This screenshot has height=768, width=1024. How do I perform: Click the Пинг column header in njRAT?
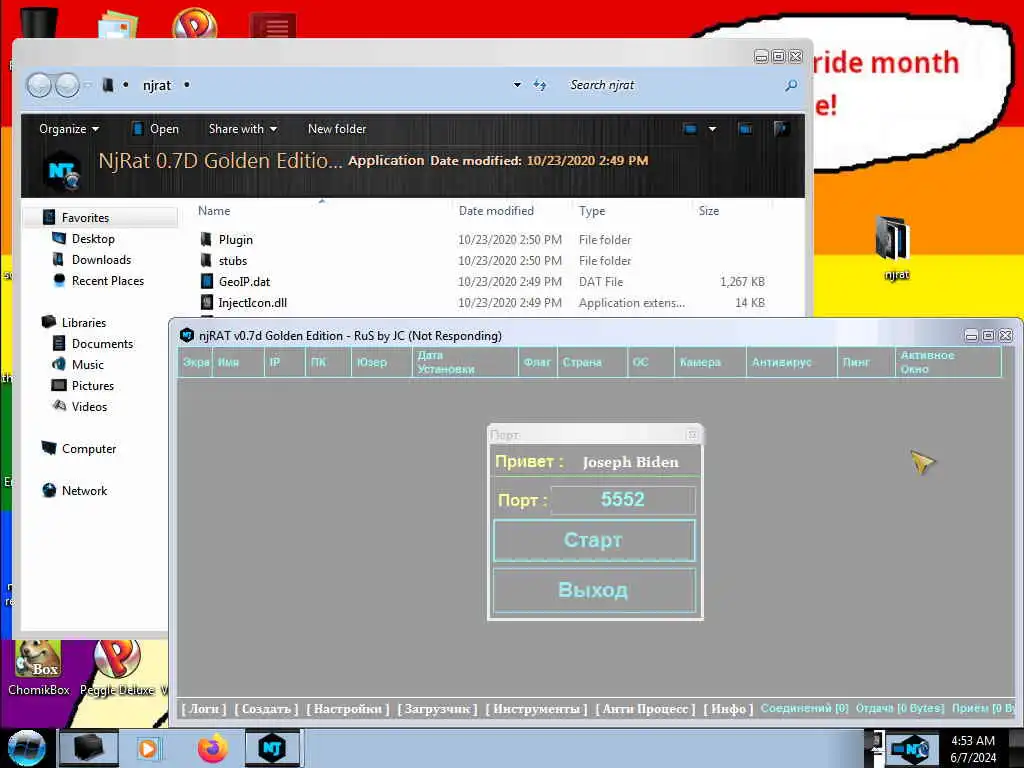click(866, 362)
